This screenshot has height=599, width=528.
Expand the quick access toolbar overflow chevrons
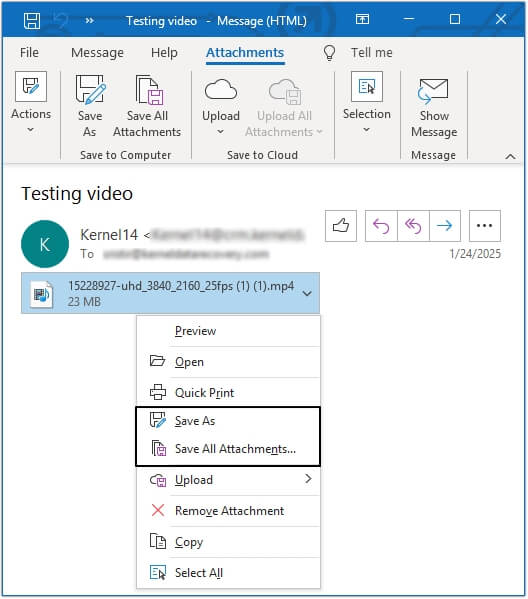89,20
